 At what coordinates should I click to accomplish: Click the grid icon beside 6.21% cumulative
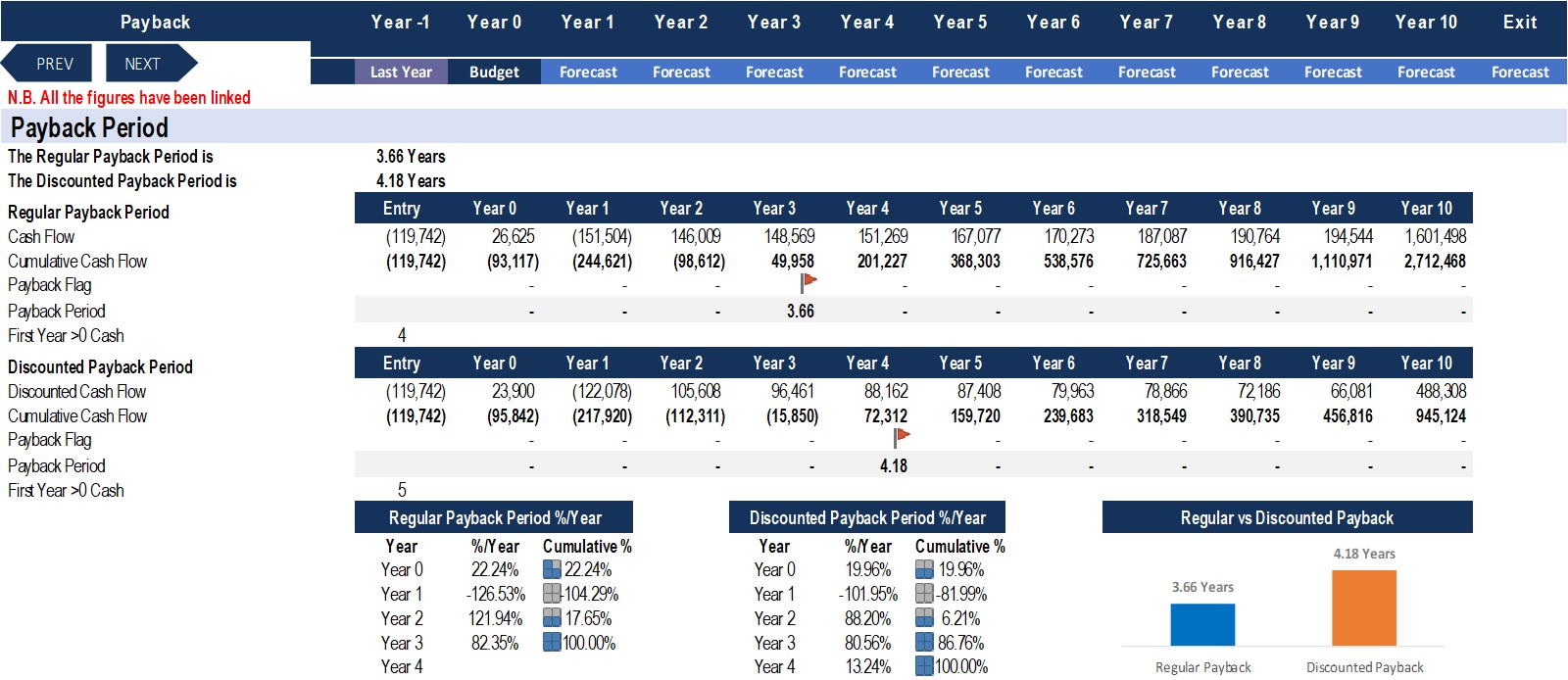click(x=924, y=618)
